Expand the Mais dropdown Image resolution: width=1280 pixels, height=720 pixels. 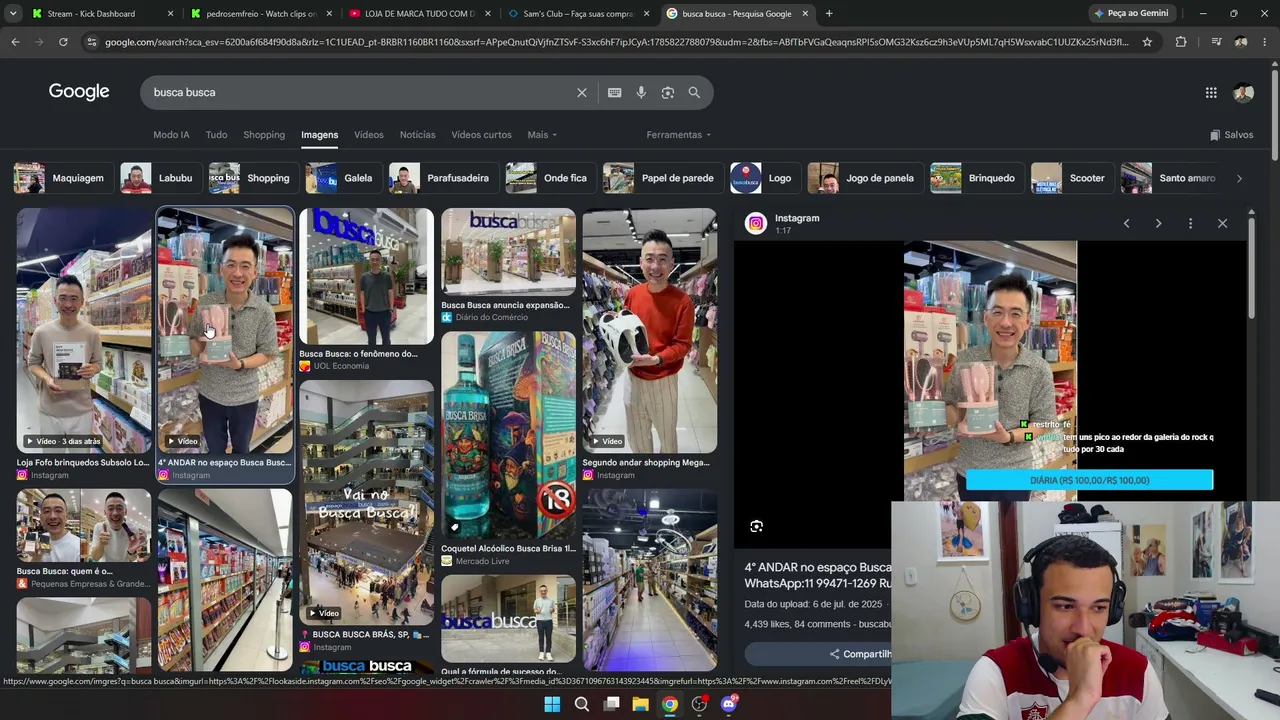(x=542, y=135)
